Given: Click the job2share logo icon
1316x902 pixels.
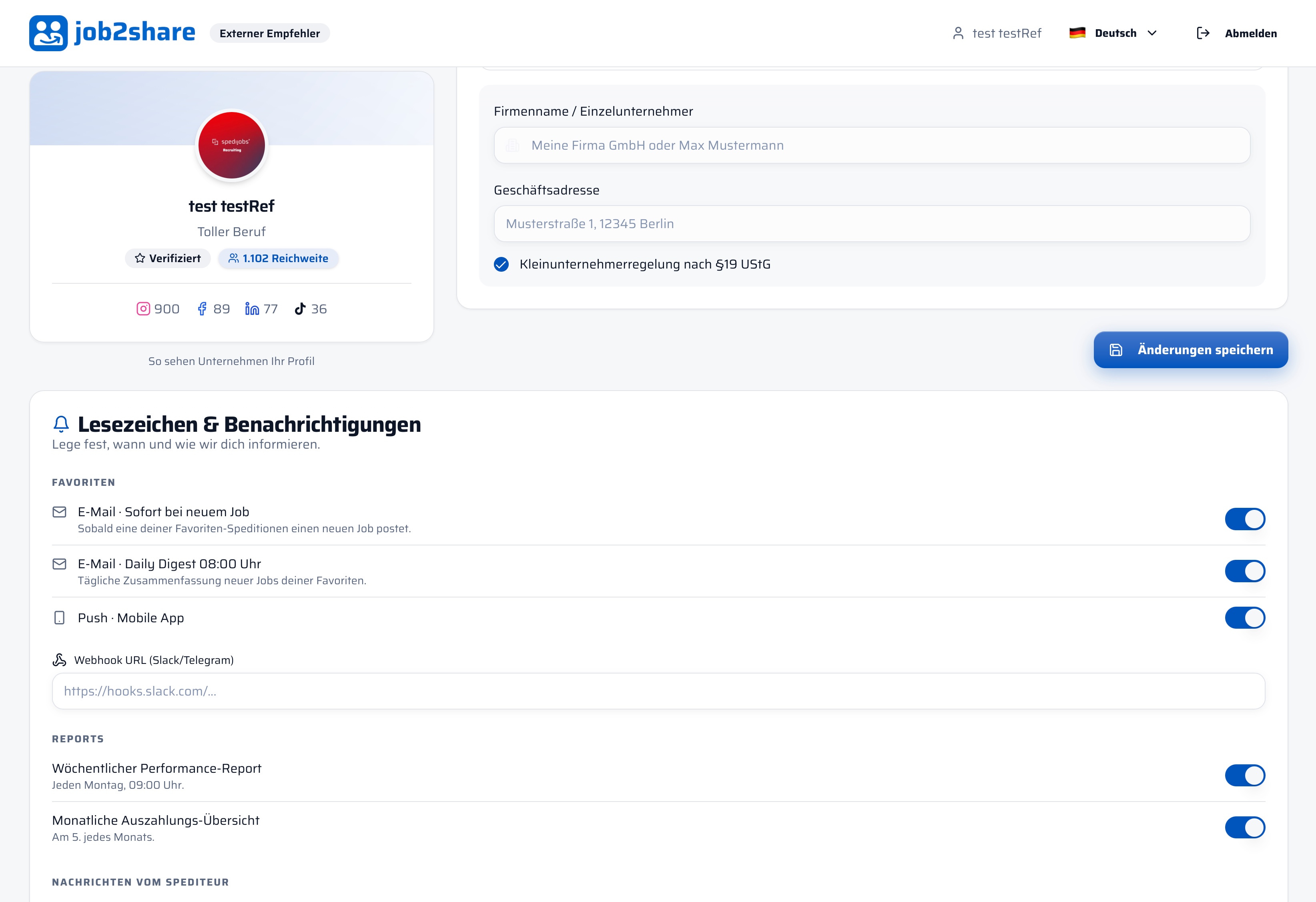Looking at the screenshot, I should click(48, 33).
